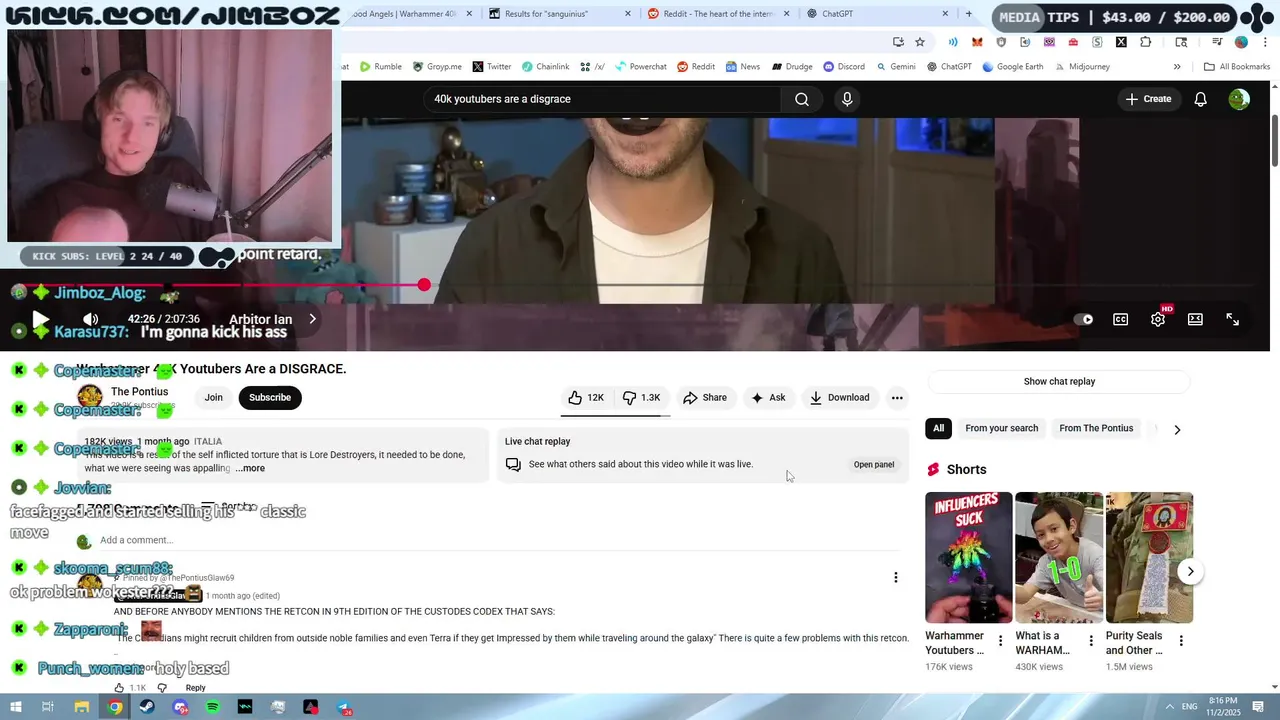The width and height of the screenshot is (1280, 720).
Task: Open the Extensions puzzle piece menu
Action: coord(1146,42)
